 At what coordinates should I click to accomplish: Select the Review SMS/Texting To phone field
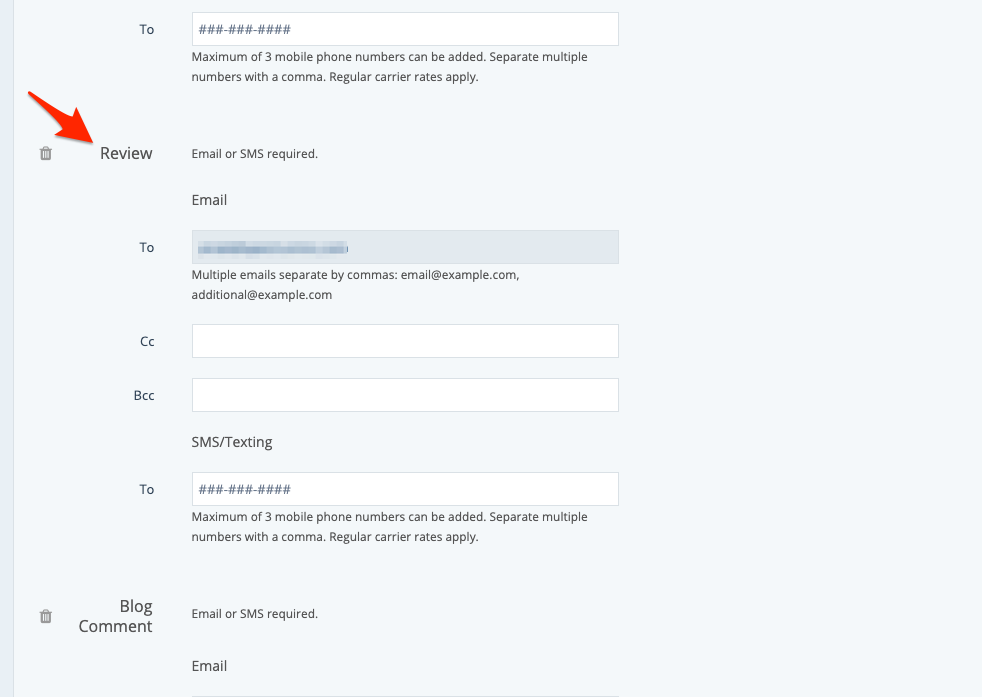pos(404,489)
